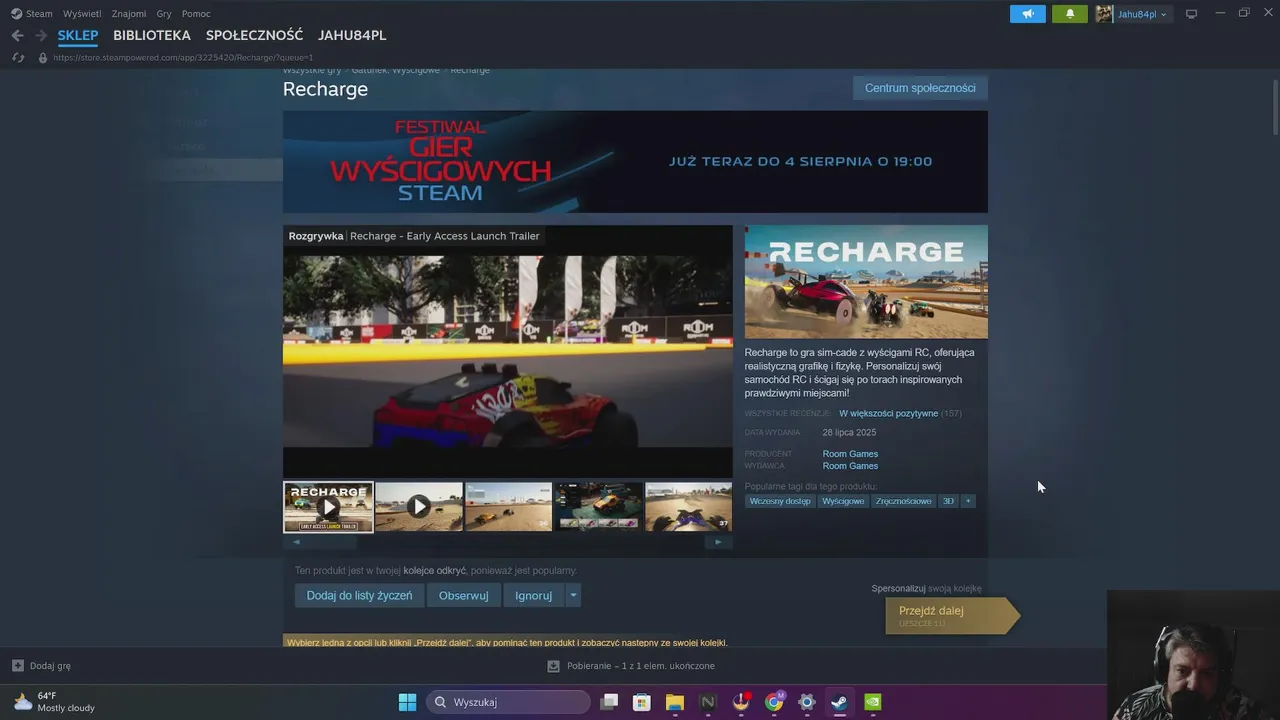Screen dimensions: 1280x720
Task: Open the Znajomi menu
Action: 129,14
